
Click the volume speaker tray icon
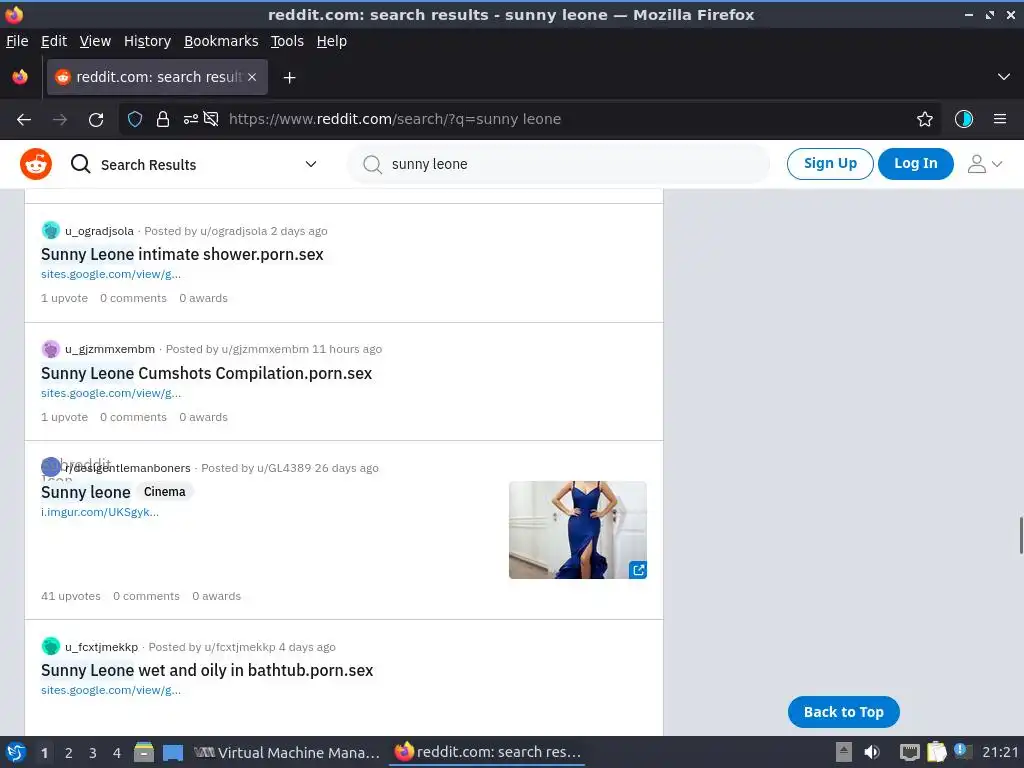872,752
